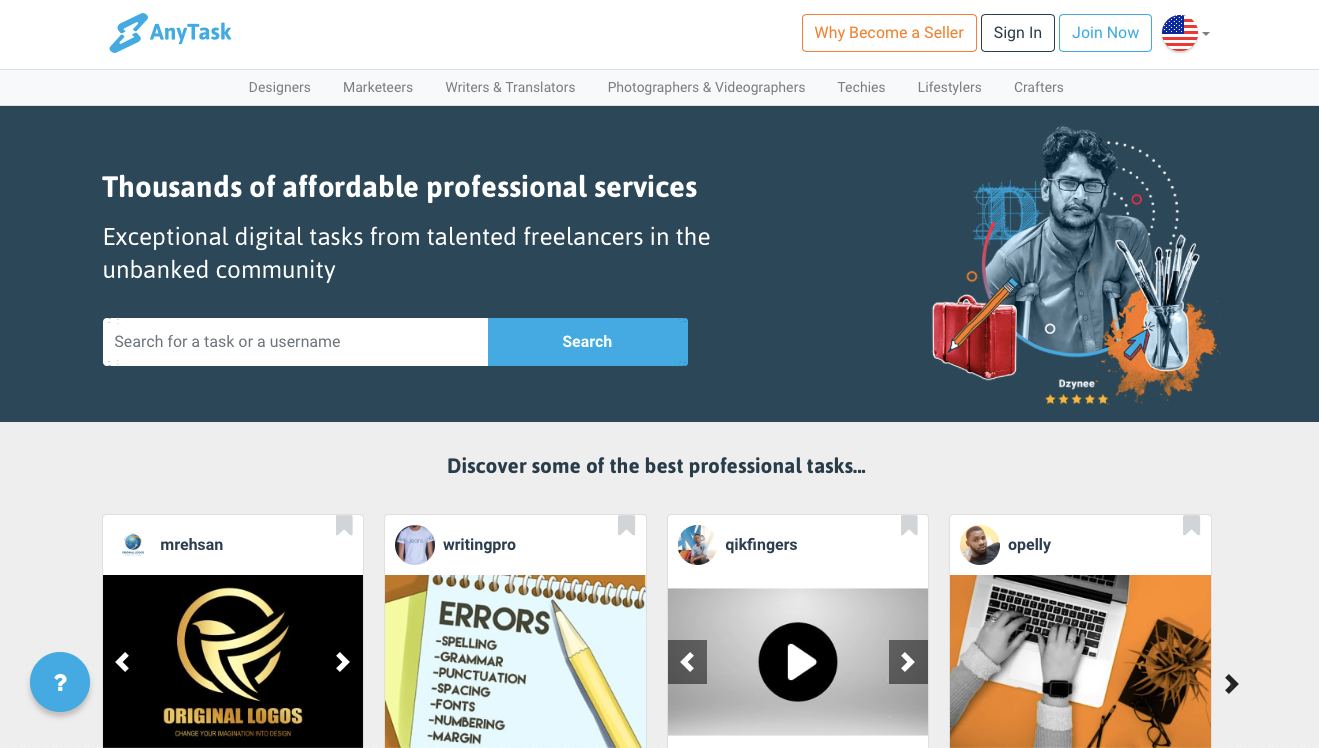The image size is (1319, 748).
Task: Bookmark the mrehsan task card
Action: tap(344, 525)
